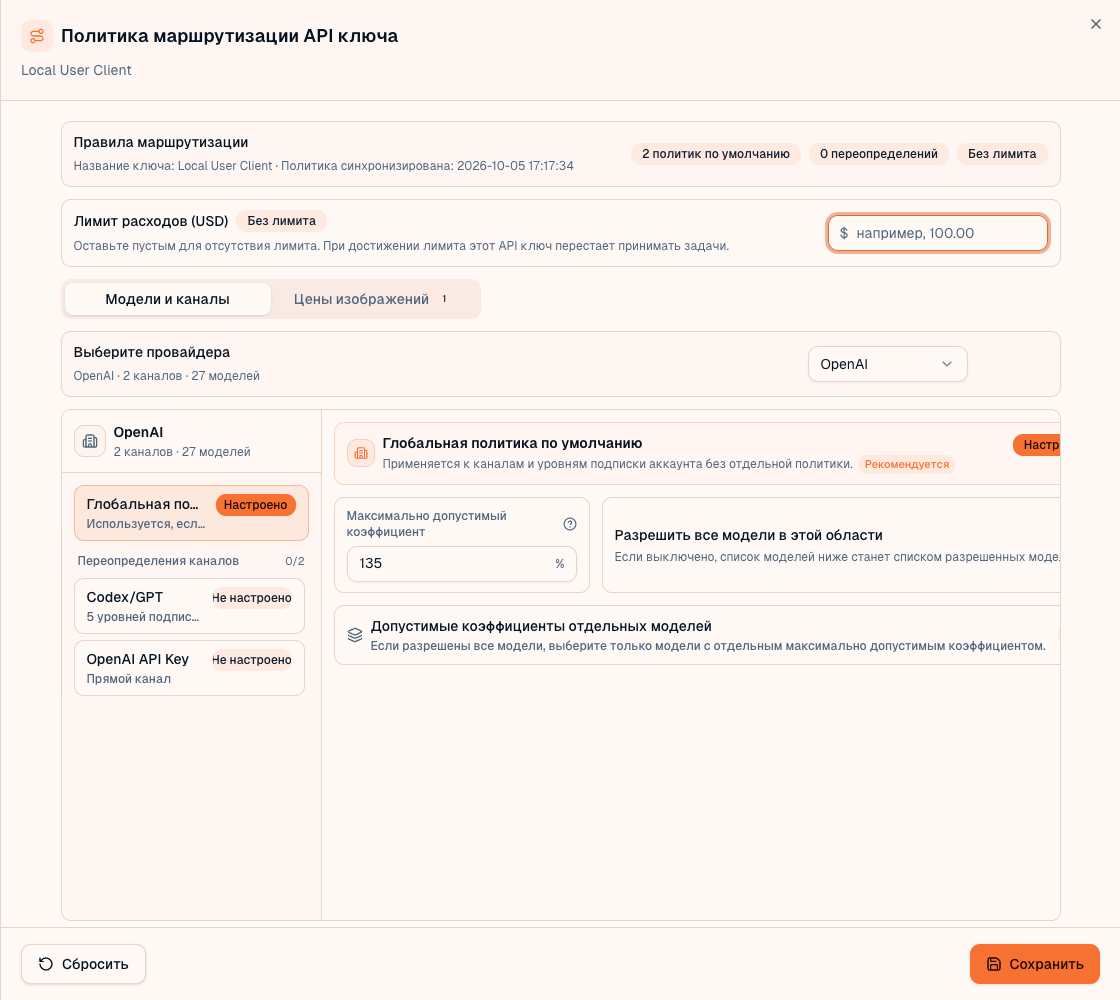Screen dimensions: 1120x1000
Task: Click the '2 политик по умолчанию' badge
Action: point(715,154)
